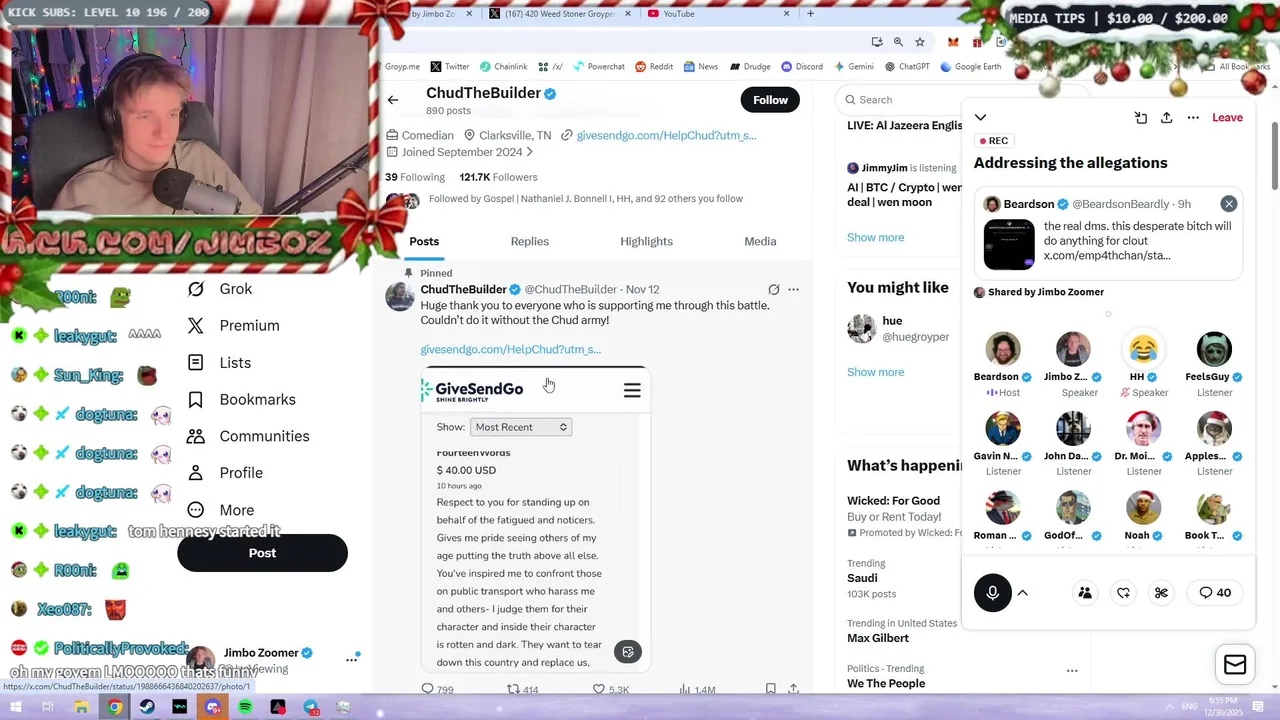Open Jimbo Zoomer account switcher dots
The width and height of the screenshot is (1280, 720).
click(x=352, y=659)
